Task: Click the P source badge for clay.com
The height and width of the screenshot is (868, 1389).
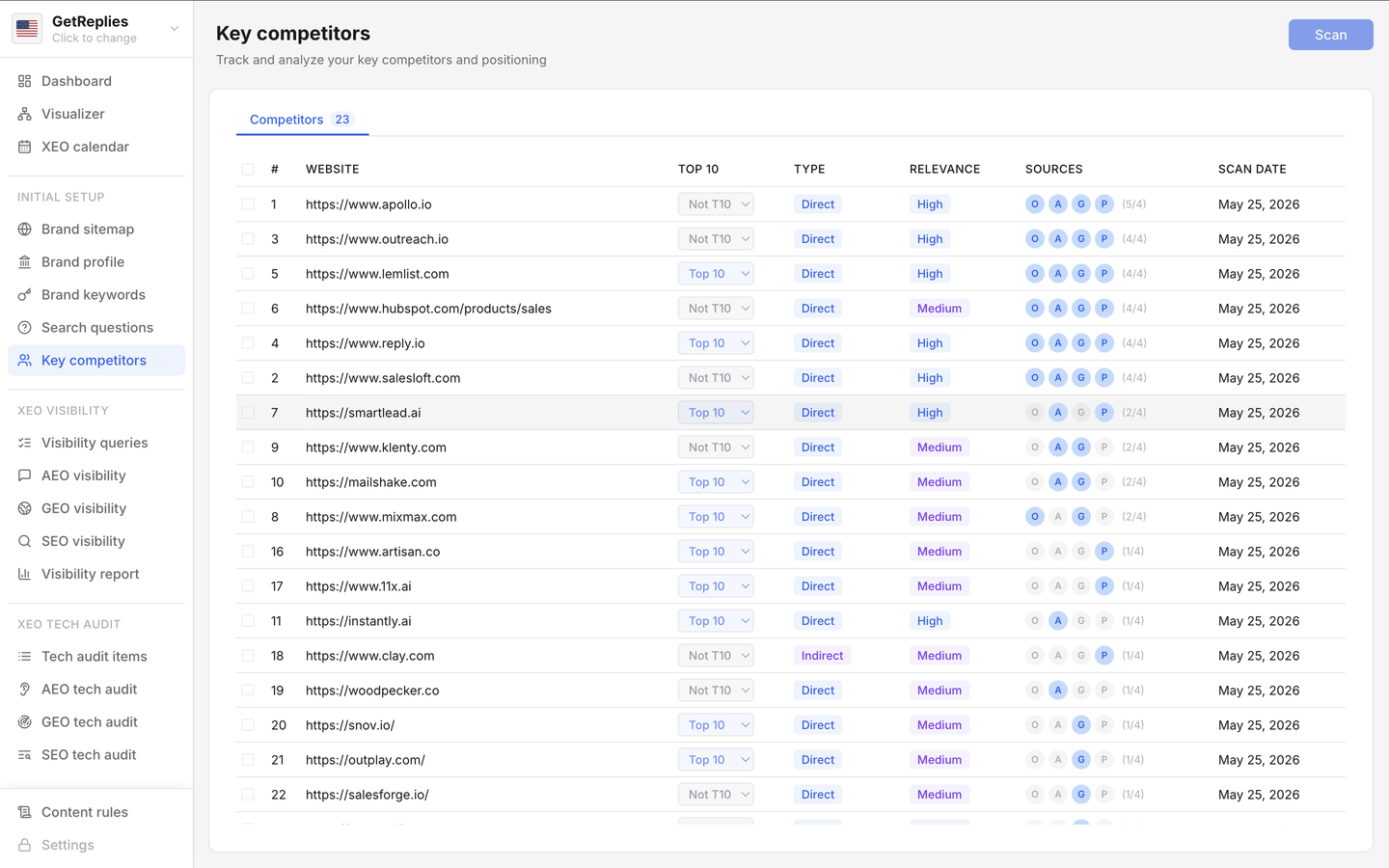Action: click(1104, 656)
